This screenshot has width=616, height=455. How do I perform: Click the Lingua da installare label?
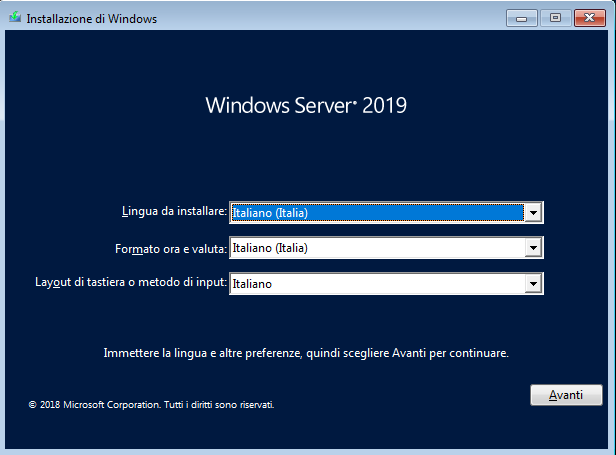coord(174,211)
